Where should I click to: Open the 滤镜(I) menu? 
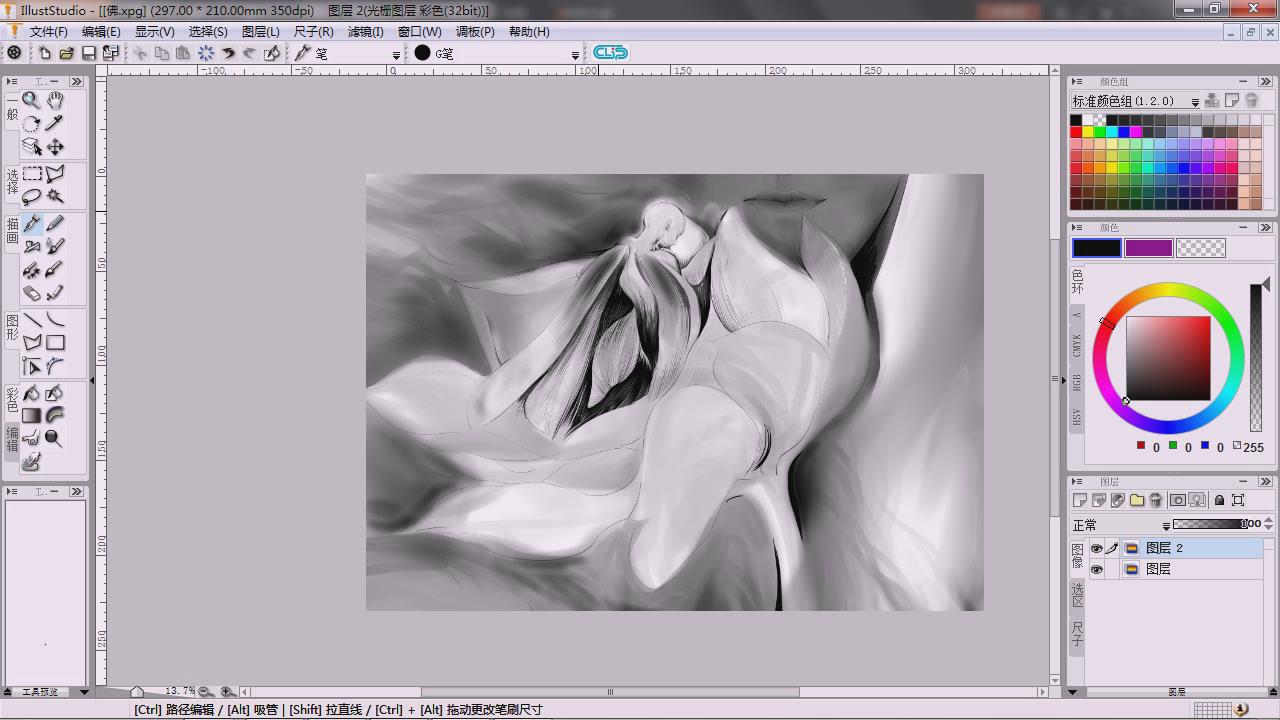[366, 32]
